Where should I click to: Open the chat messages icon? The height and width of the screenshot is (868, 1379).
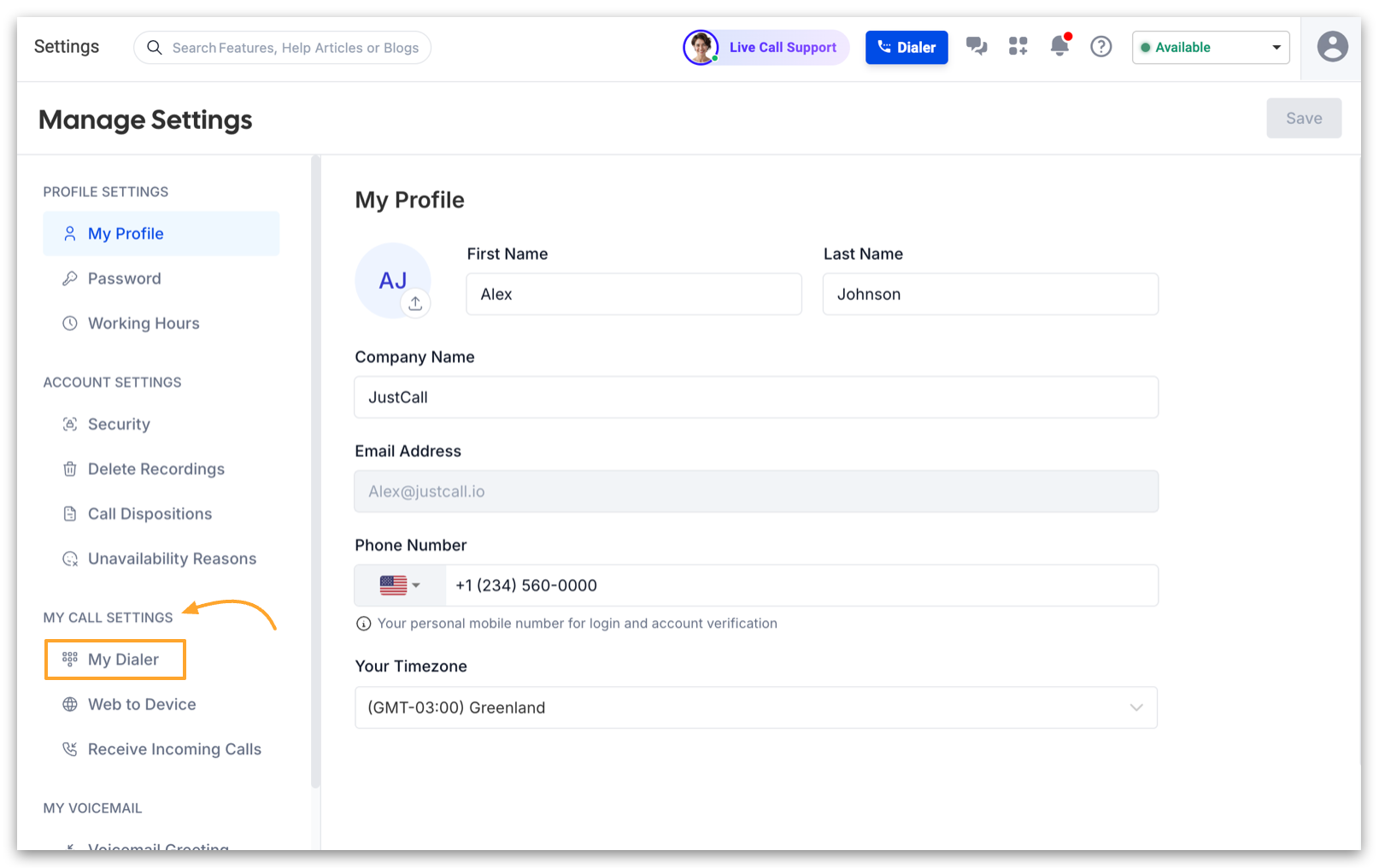tap(977, 46)
